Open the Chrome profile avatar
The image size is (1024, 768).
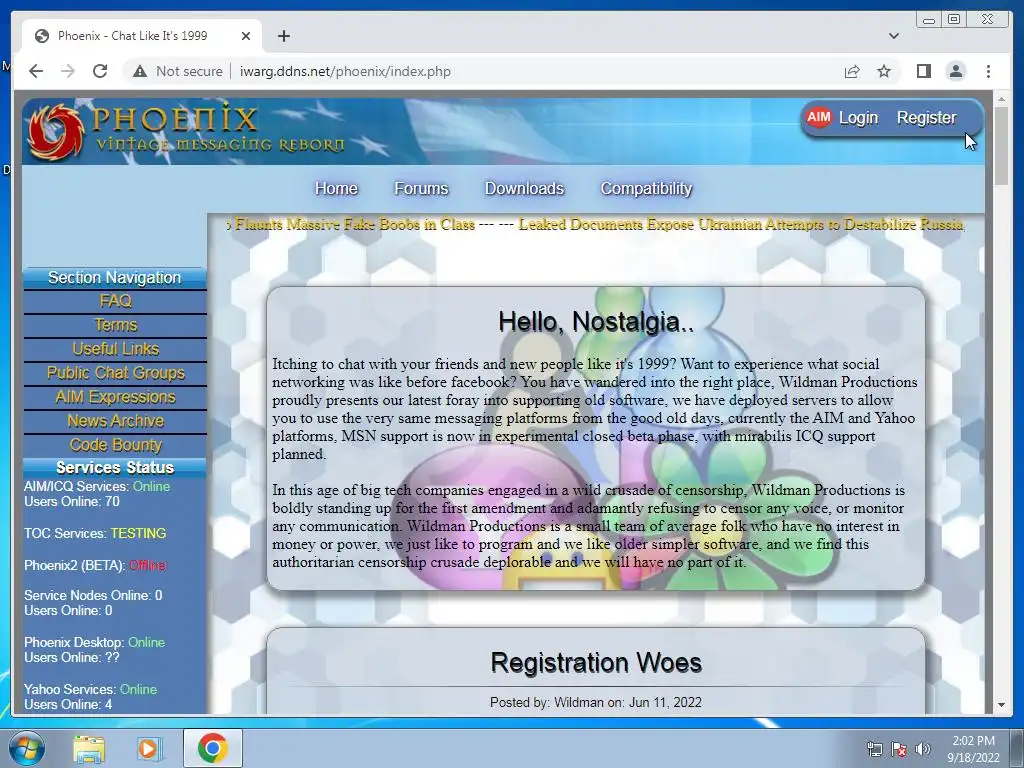click(x=956, y=71)
